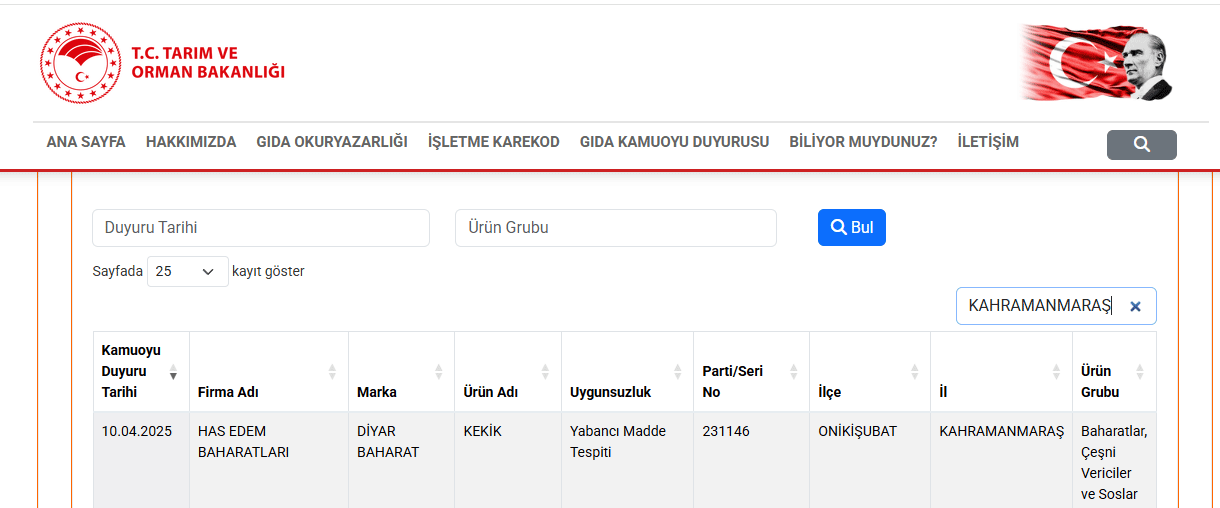Sort table by Ürün Adı column
The image size is (1220, 508).
pyautogui.click(x=545, y=372)
